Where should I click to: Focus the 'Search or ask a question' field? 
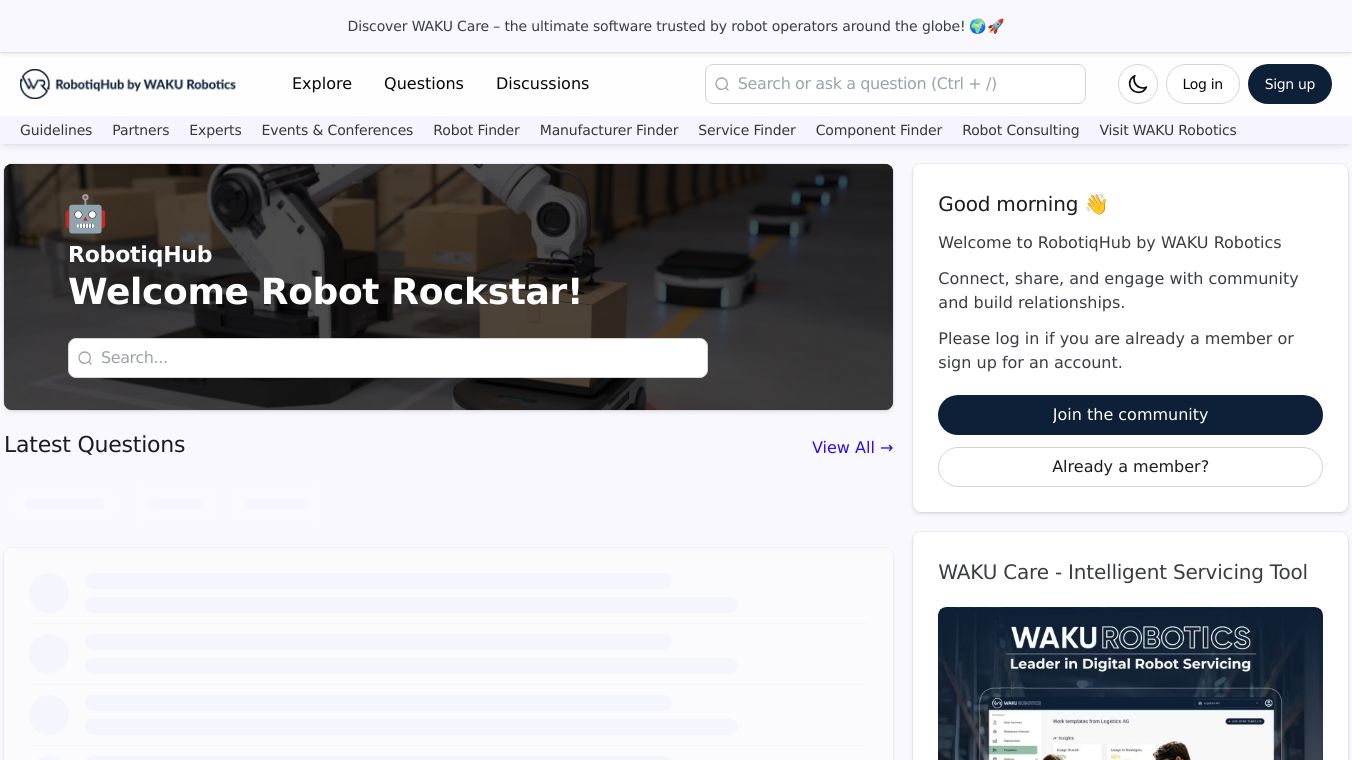(x=895, y=84)
